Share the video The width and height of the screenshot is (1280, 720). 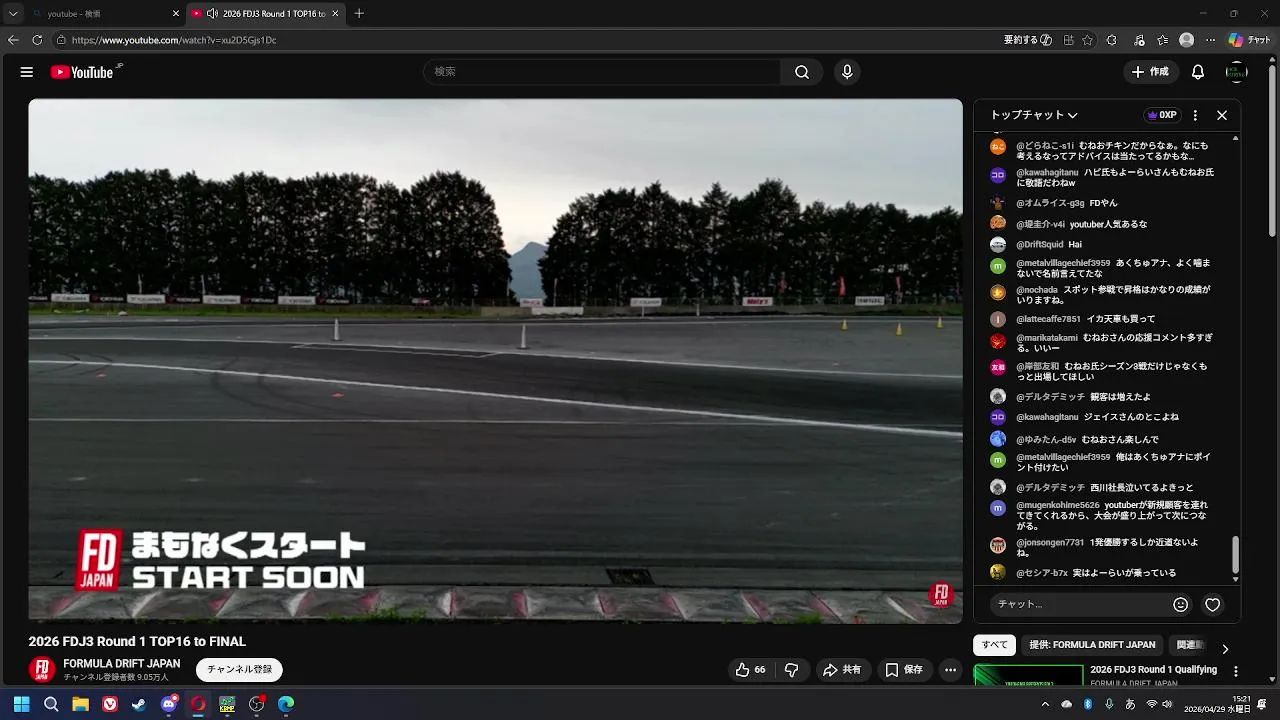[x=842, y=670]
